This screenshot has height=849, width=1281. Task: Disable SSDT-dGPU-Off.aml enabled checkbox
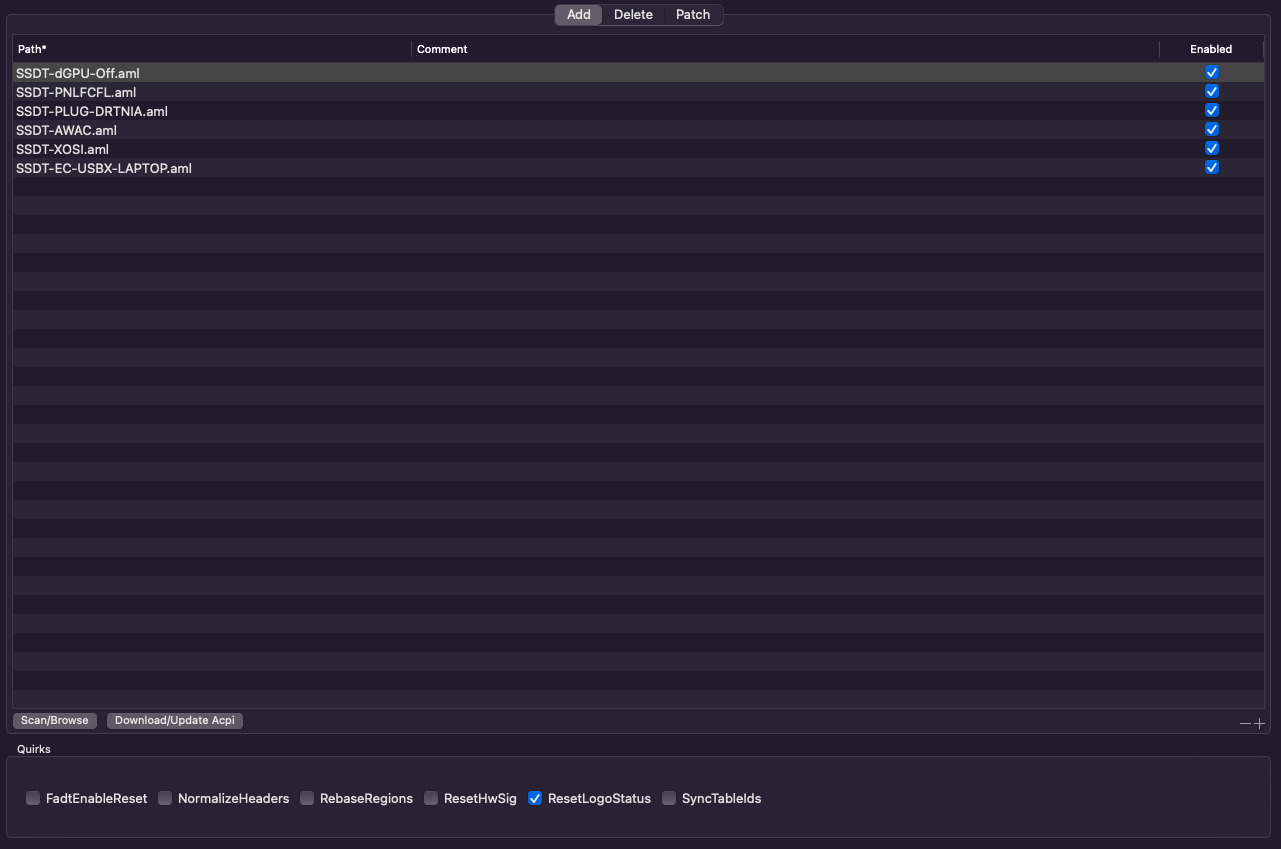1212,73
